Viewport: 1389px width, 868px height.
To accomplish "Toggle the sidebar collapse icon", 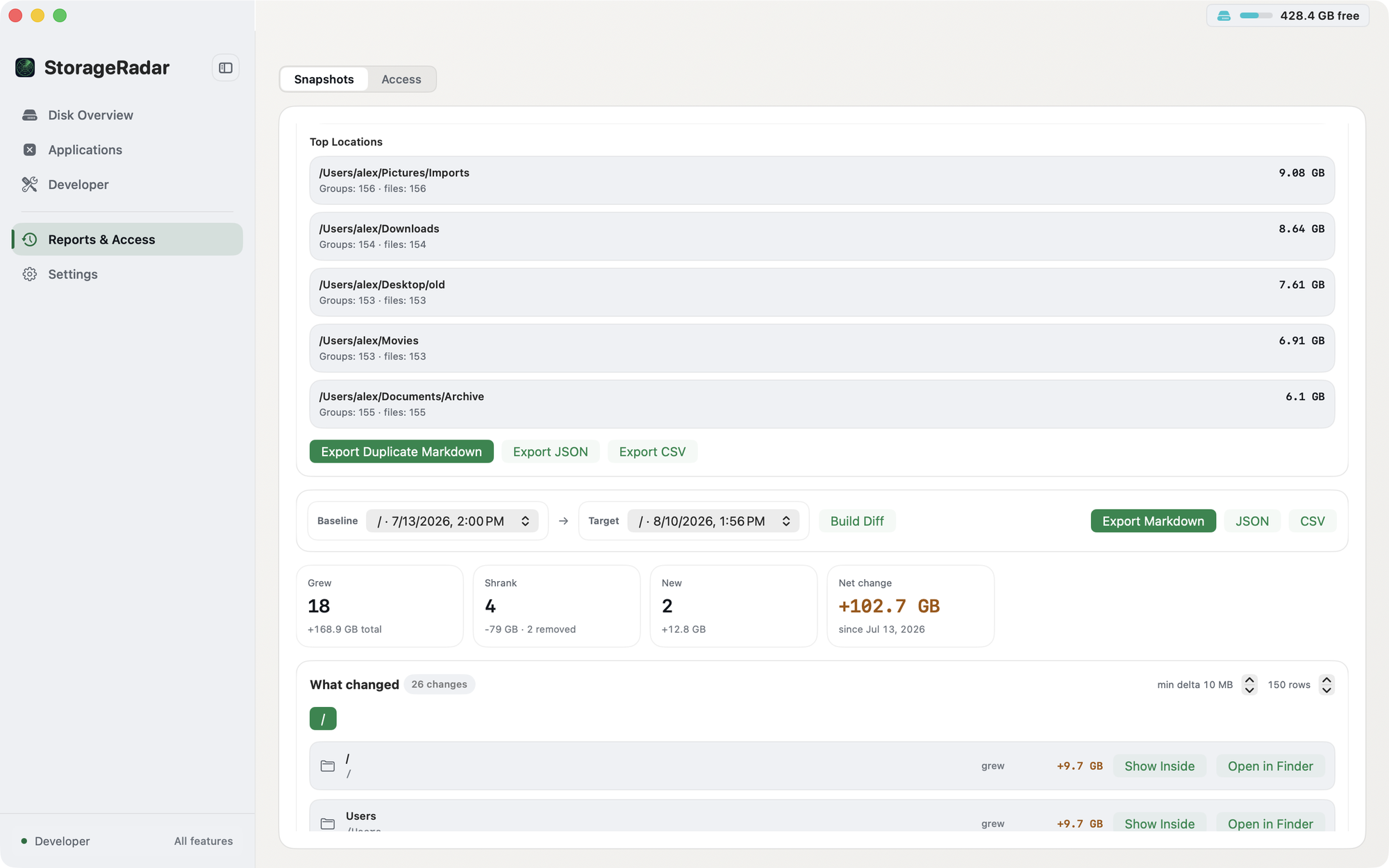I will 226,68.
